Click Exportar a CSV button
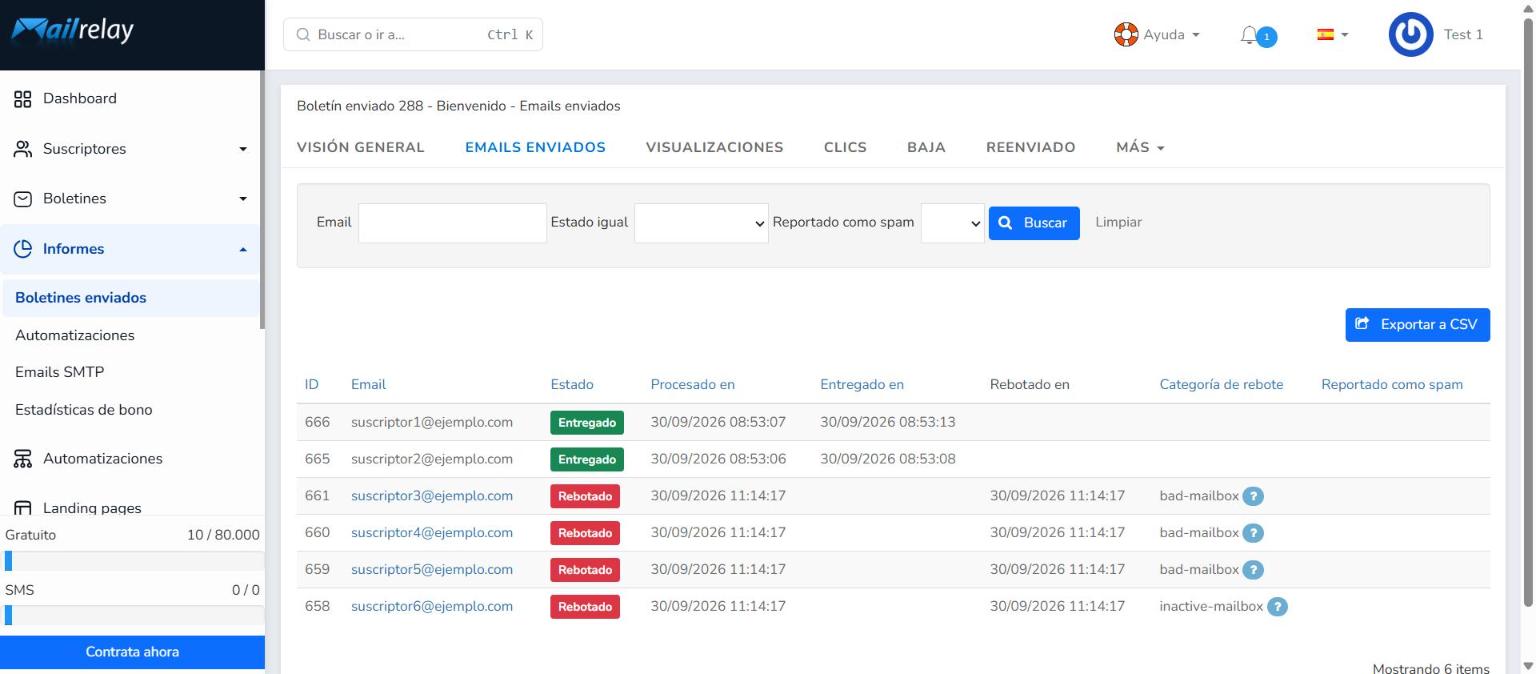Screen dimensions: 1536x674 point(1418,324)
